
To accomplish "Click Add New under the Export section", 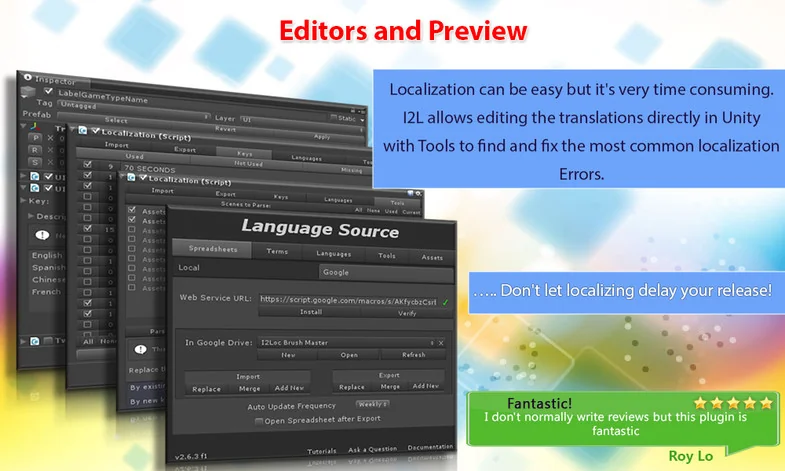I will tap(426, 386).
